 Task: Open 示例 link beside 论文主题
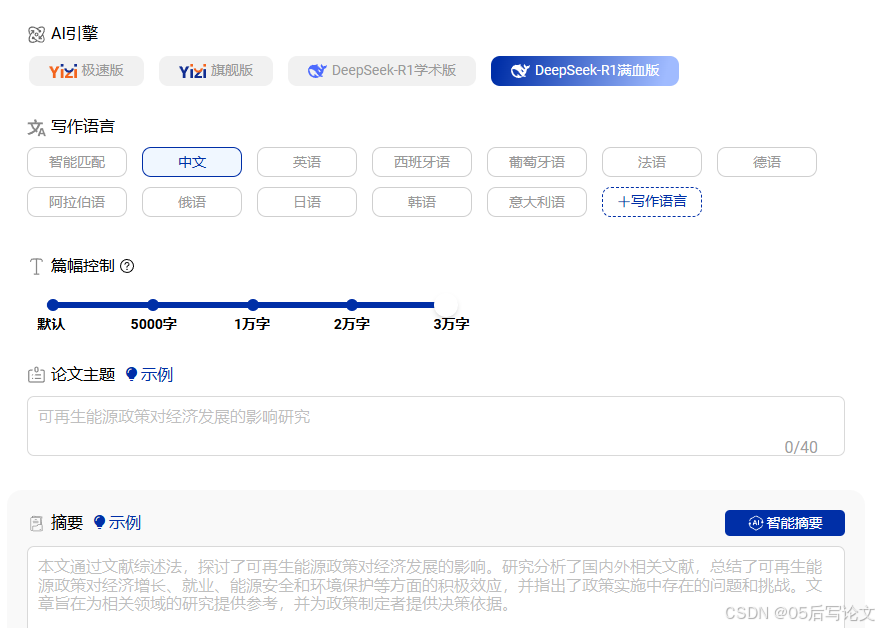point(156,375)
